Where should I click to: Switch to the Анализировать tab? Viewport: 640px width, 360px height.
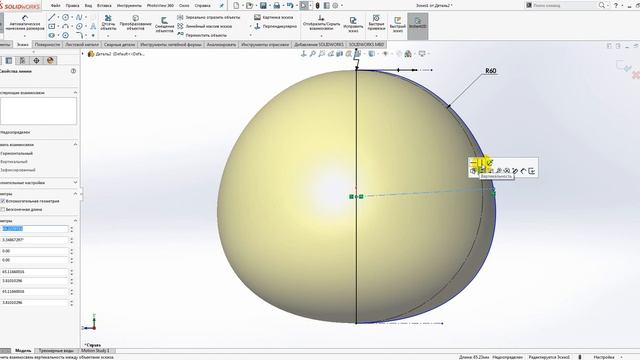point(221,44)
